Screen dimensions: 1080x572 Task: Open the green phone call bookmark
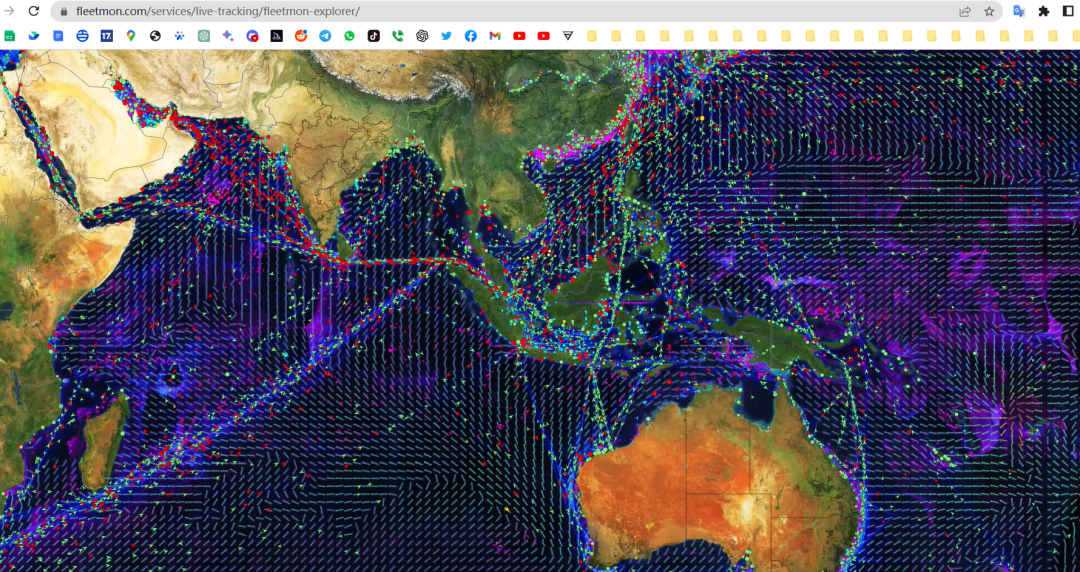tap(397, 36)
